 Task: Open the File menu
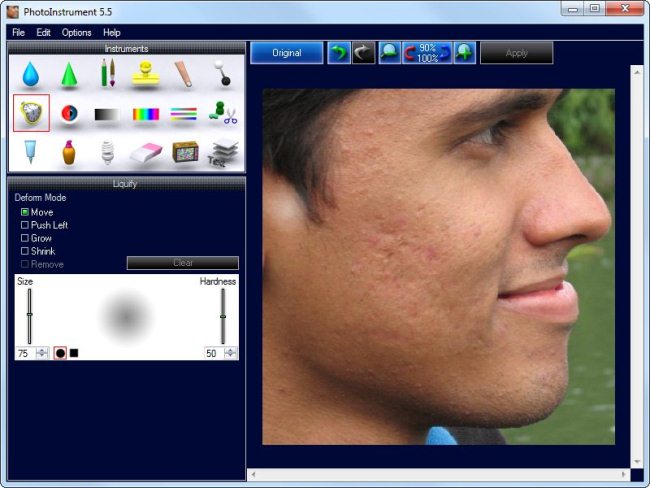point(18,32)
